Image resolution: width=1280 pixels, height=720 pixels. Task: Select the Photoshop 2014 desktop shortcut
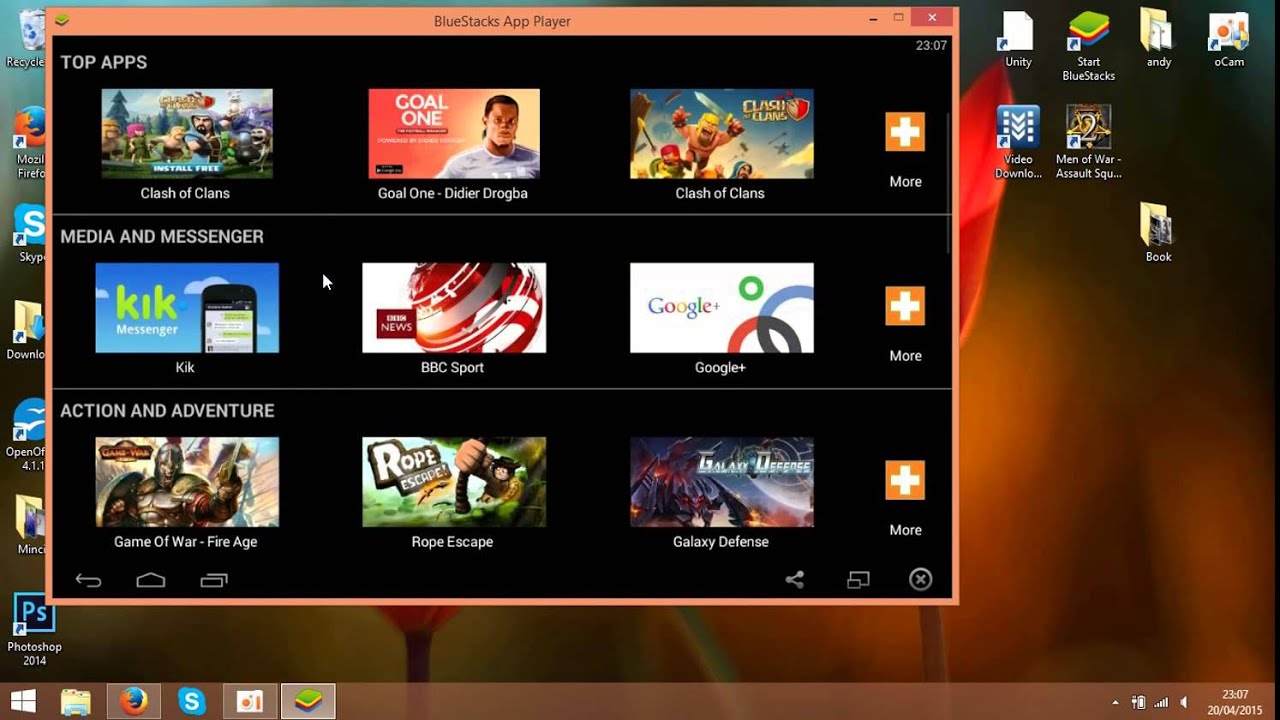pos(34,630)
